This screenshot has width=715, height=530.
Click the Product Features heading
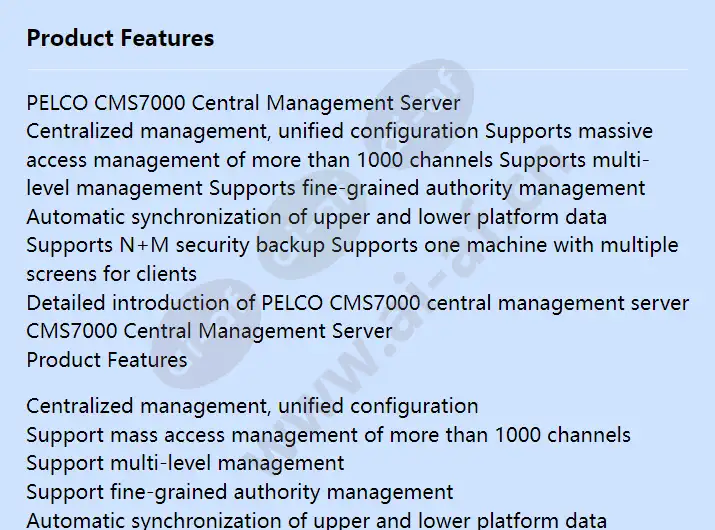pos(120,38)
